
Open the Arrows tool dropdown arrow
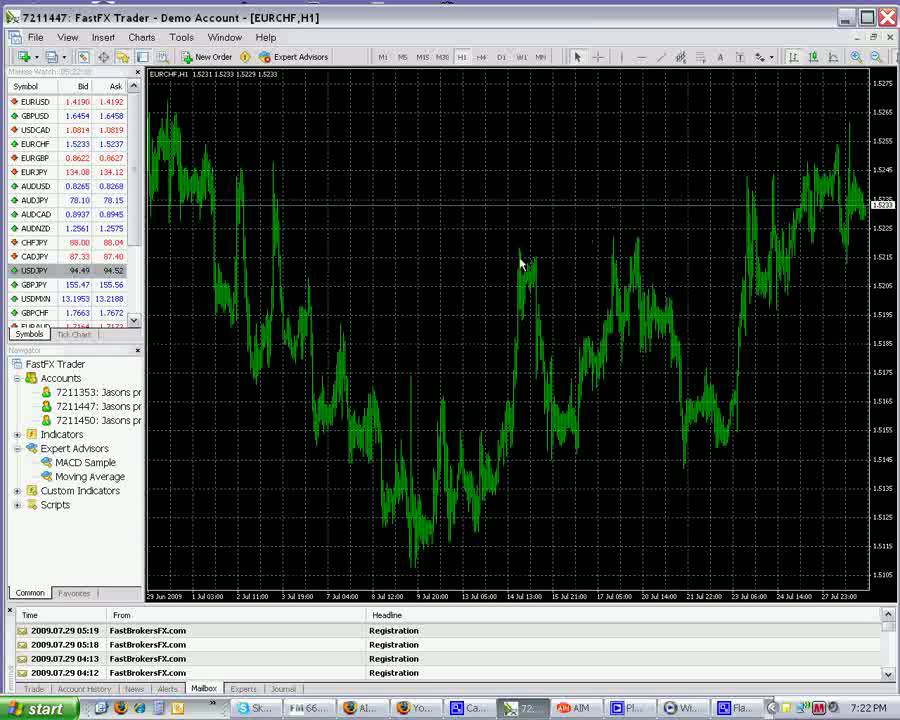pyautogui.click(x=771, y=57)
